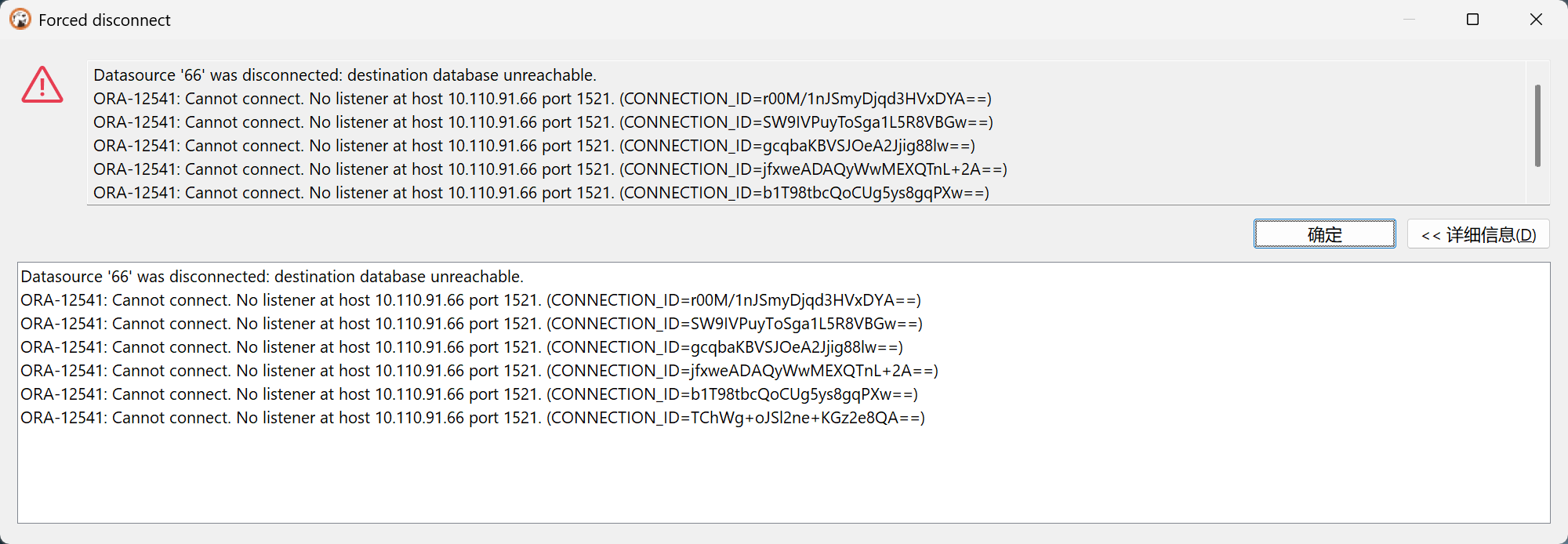The image size is (1568, 544).
Task: Click the "Forced disconnect" window title text
Action: 104,20
